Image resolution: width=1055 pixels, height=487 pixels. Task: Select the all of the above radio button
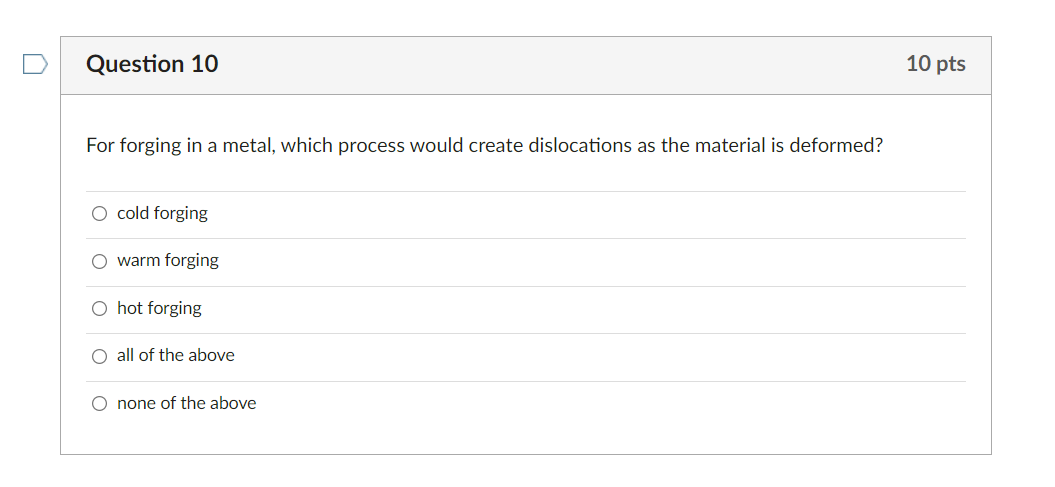click(x=99, y=356)
